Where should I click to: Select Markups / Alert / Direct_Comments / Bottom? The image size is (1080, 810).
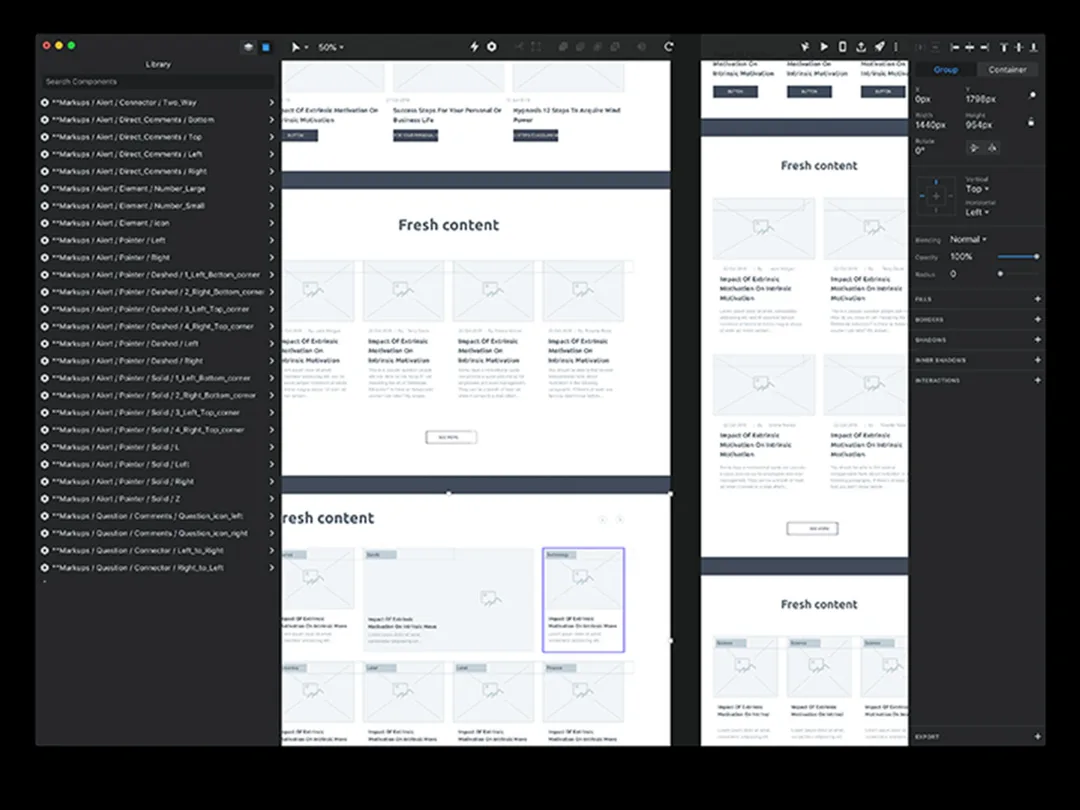(x=157, y=119)
